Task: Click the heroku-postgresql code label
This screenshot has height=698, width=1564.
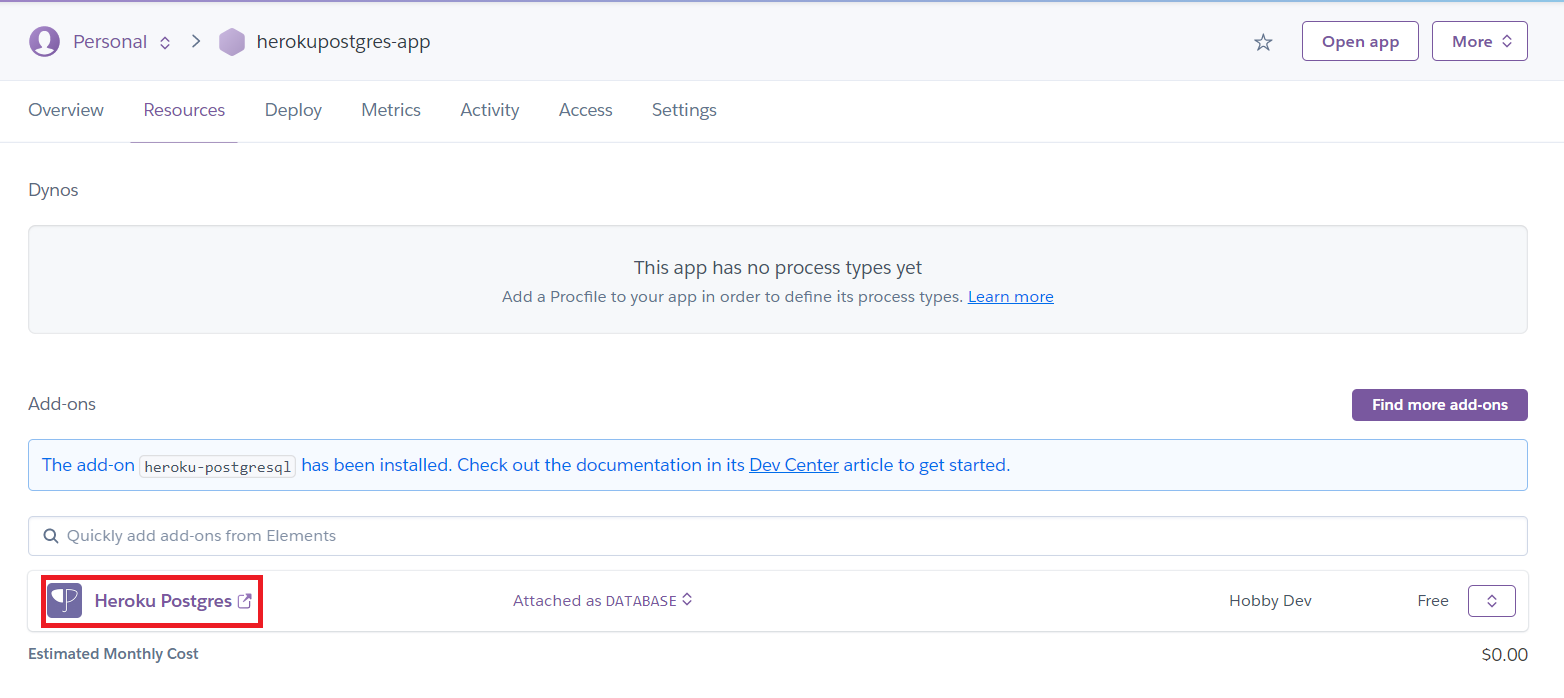Action: click(218, 466)
